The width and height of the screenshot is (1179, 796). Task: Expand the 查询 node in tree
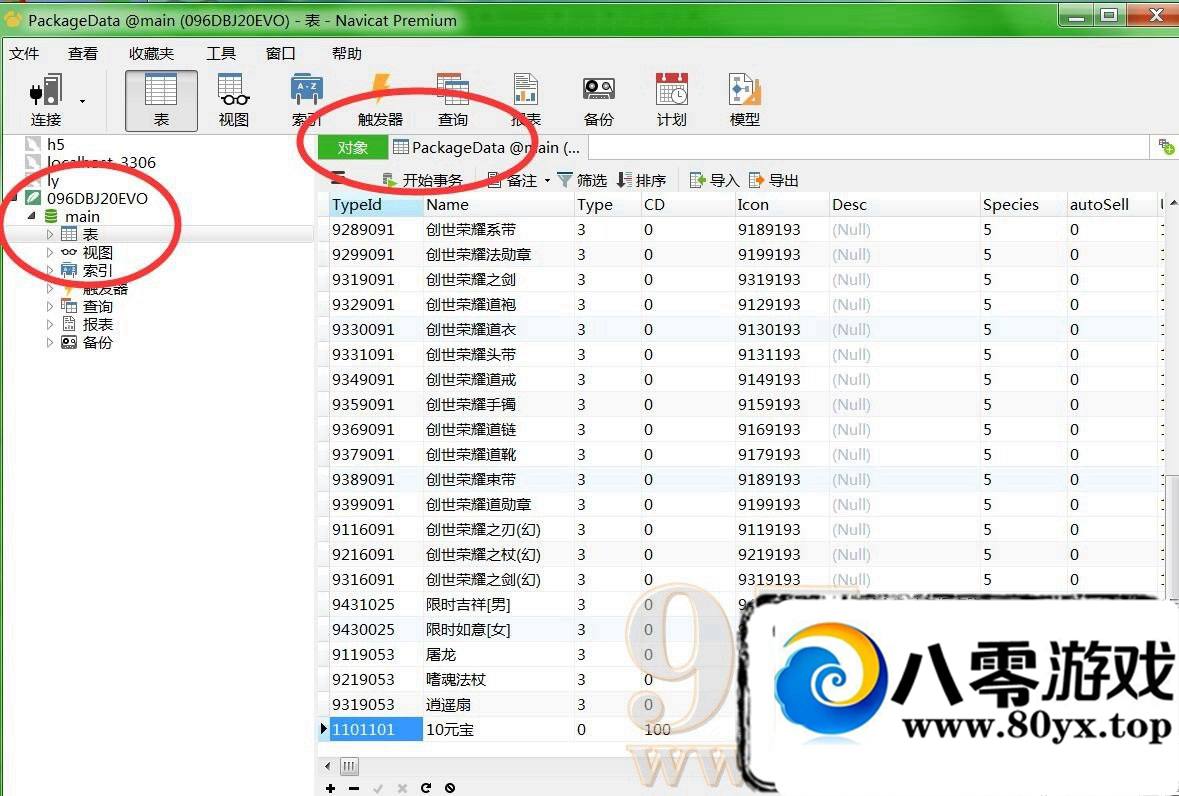click(50, 307)
